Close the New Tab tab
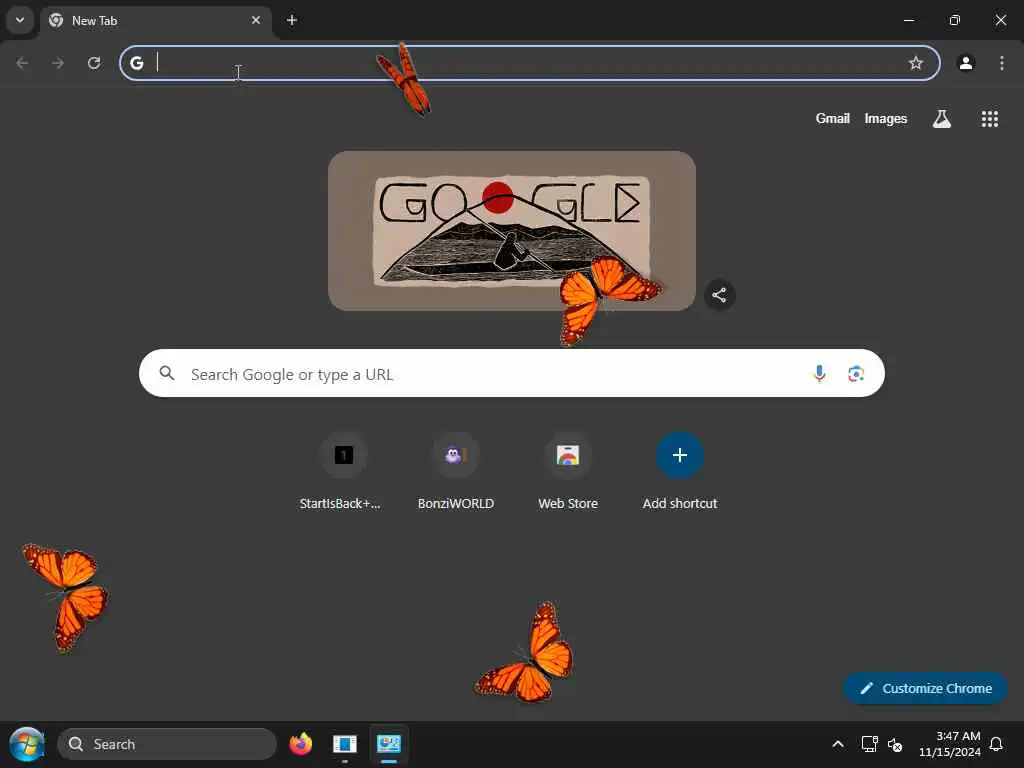The width and height of the screenshot is (1024, 768). 256,20
